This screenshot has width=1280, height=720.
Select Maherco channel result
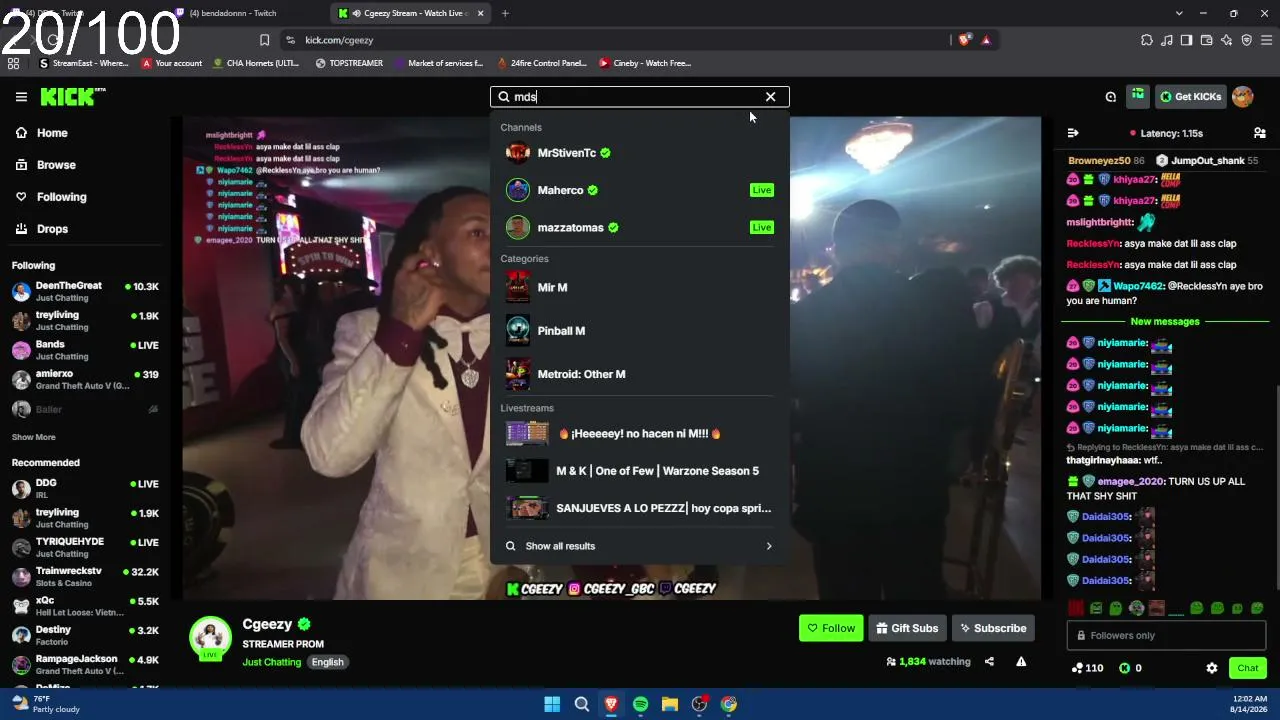point(639,190)
